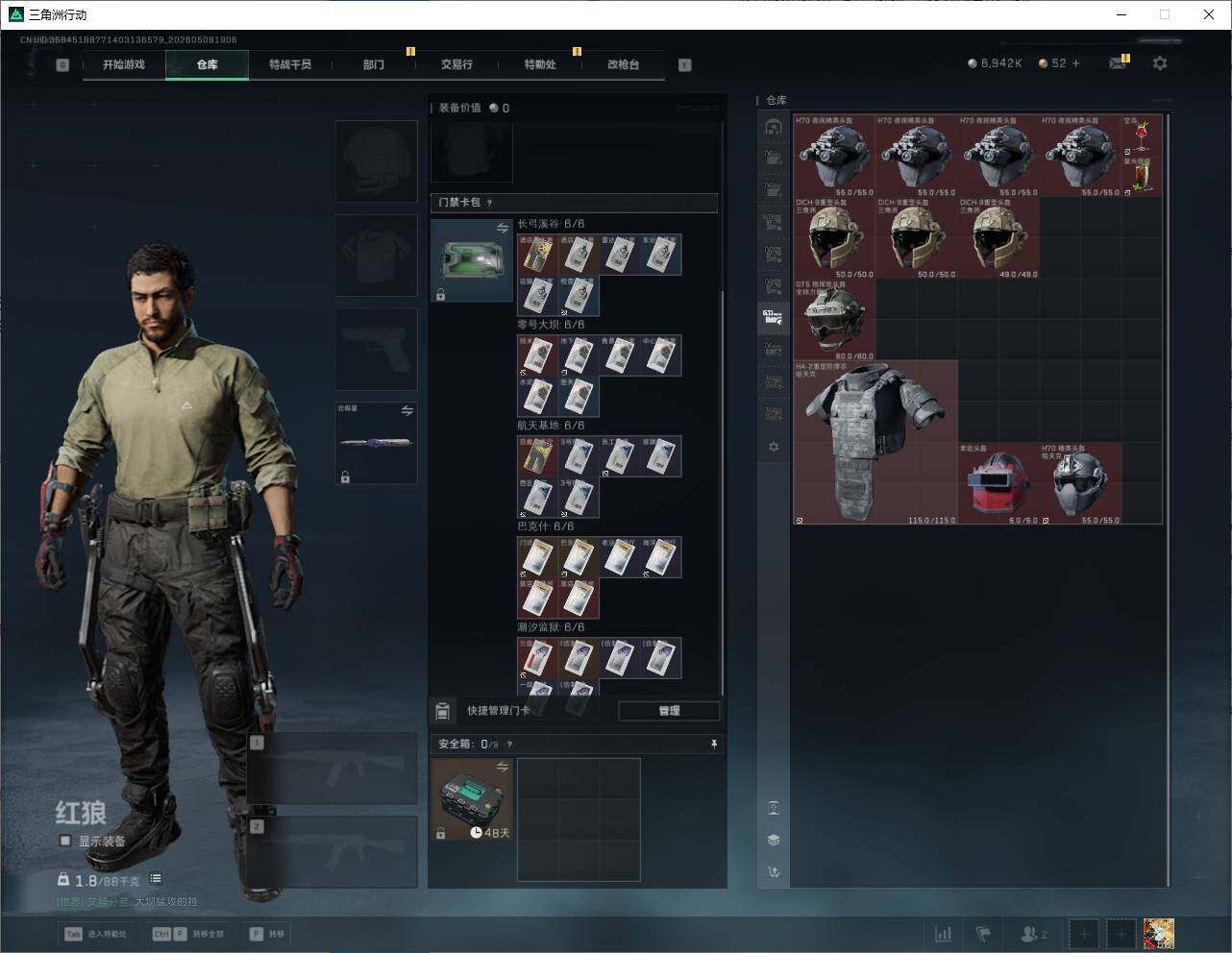
Task: Click the empty primary weapon slot 2
Action: 333,852
